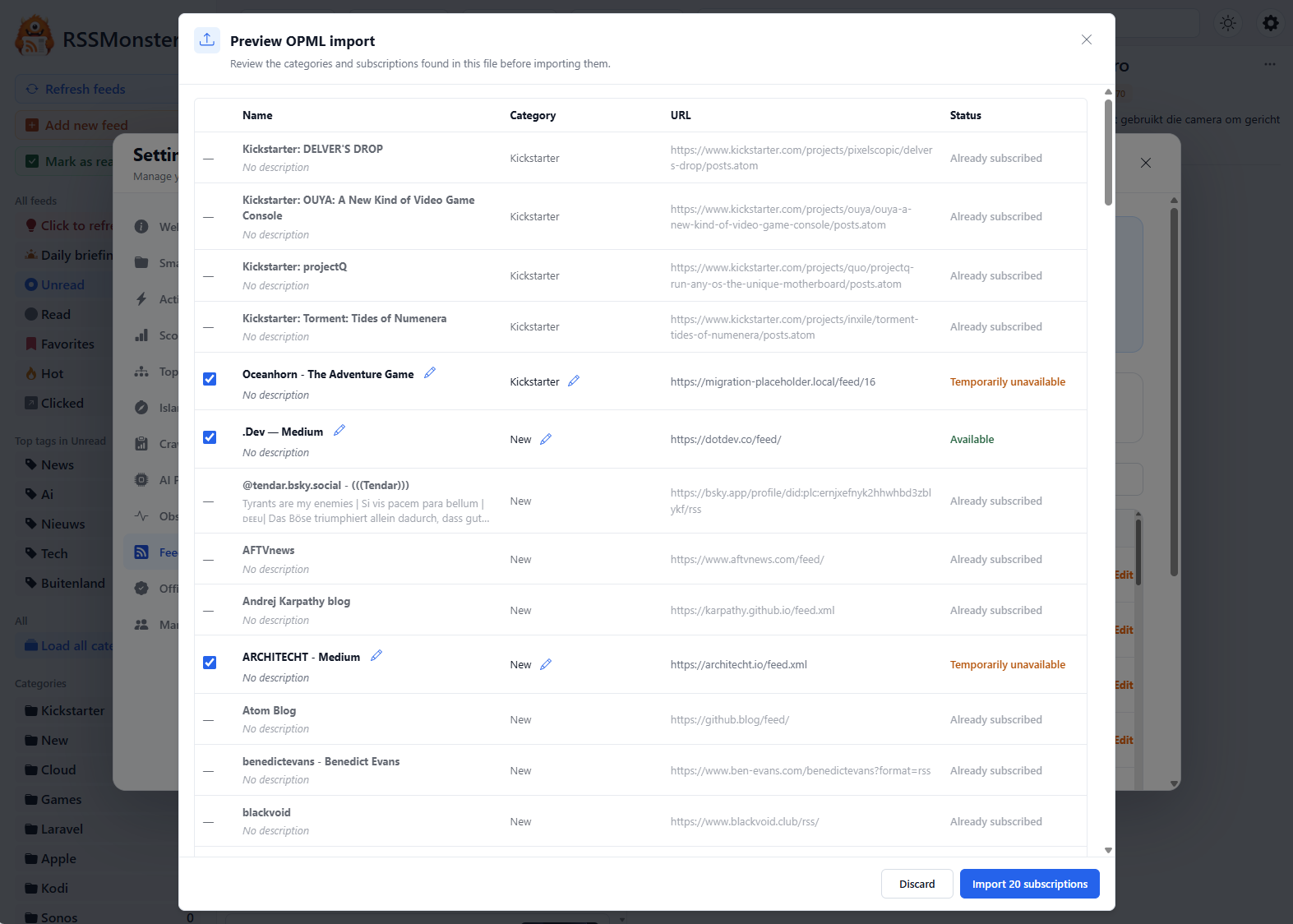Click scrollbar down arrow in import dialog
This screenshot has width=1293, height=924.
(1108, 850)
